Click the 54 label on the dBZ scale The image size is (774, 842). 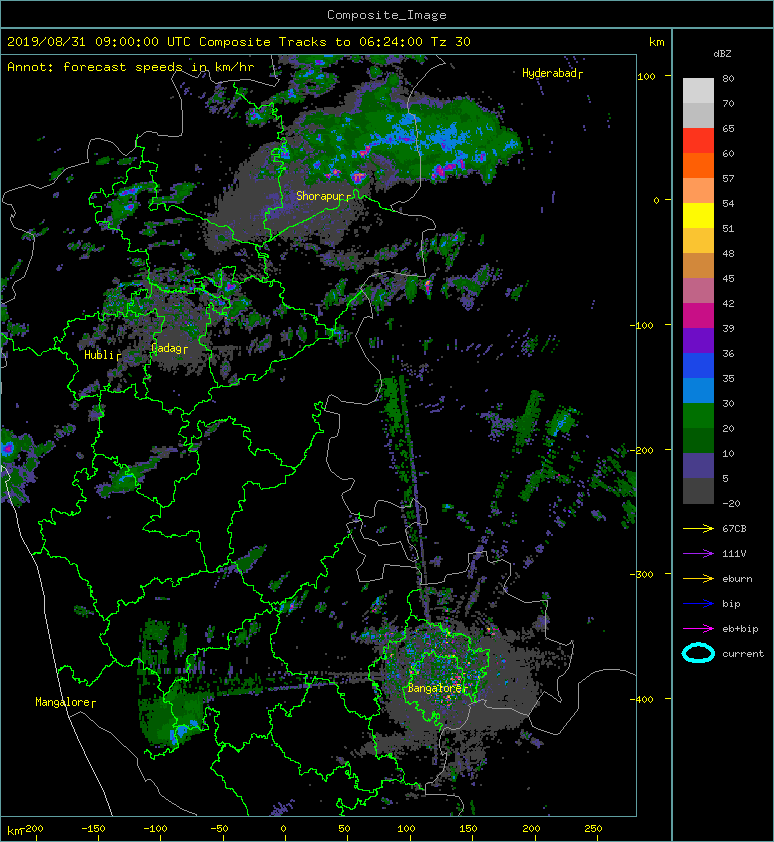728,204
